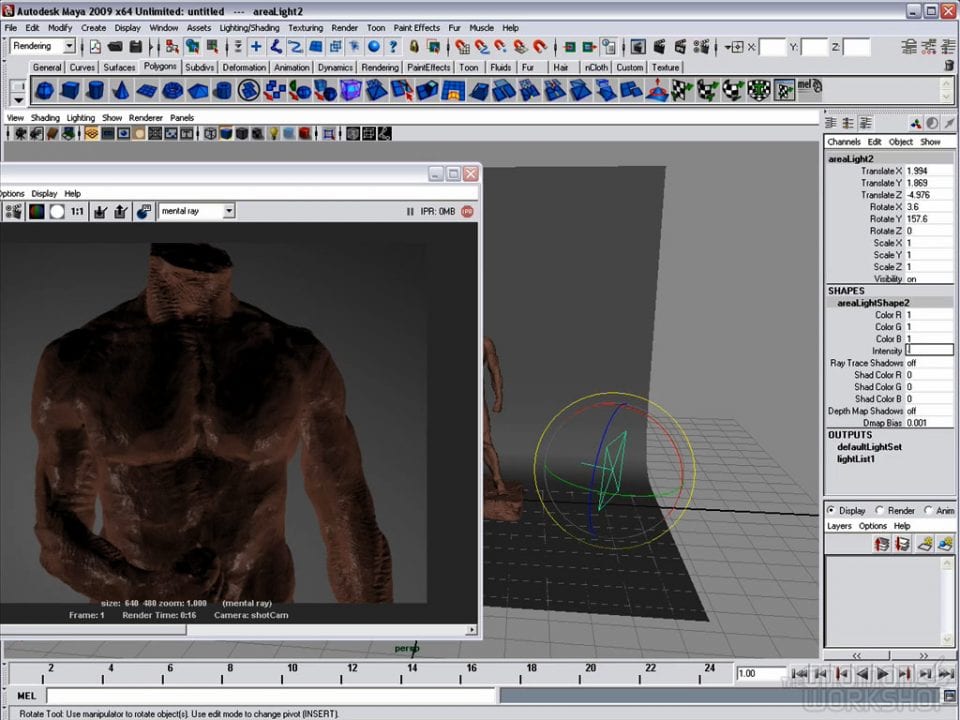Click the Intensity value field
The width and height of the screenshot is (960, 720).
click(929, 351)
